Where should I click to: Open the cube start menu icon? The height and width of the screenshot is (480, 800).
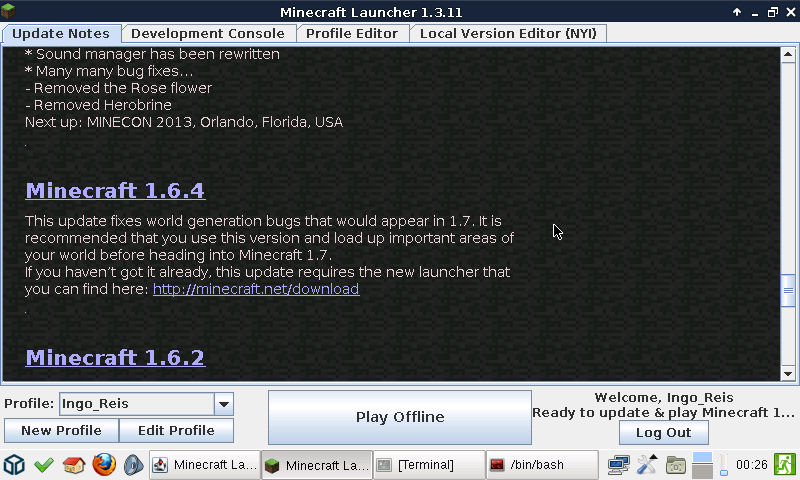coord(13,465)
